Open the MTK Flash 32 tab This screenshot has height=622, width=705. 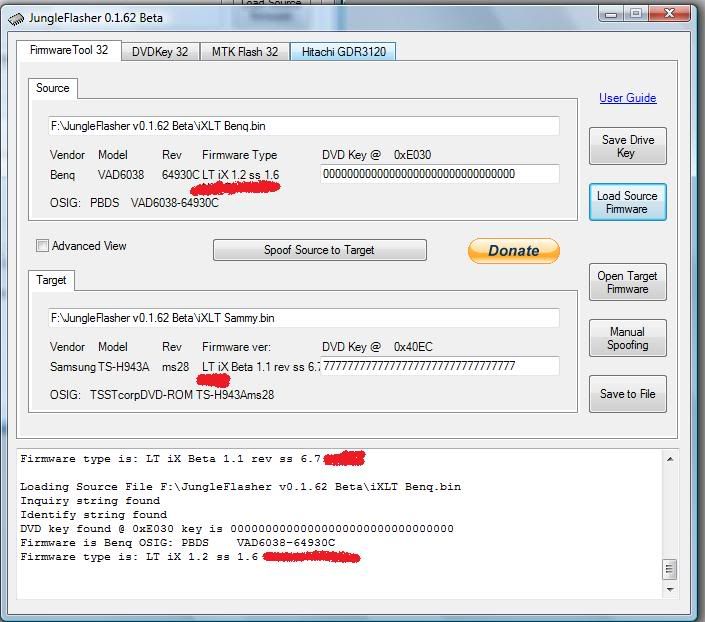[x=245, y=52]
